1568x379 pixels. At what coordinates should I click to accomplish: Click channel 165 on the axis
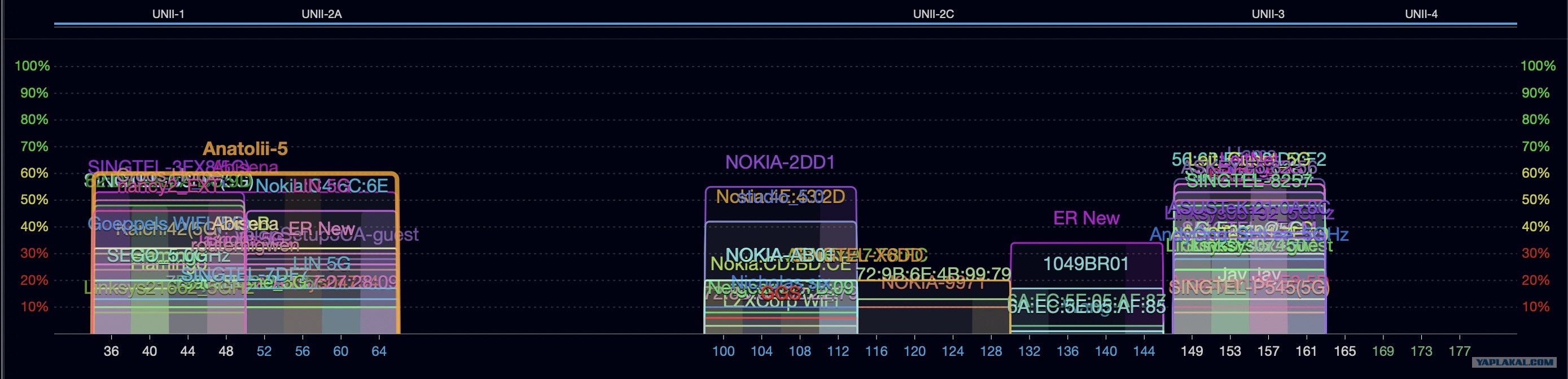tap(1344, 351)
